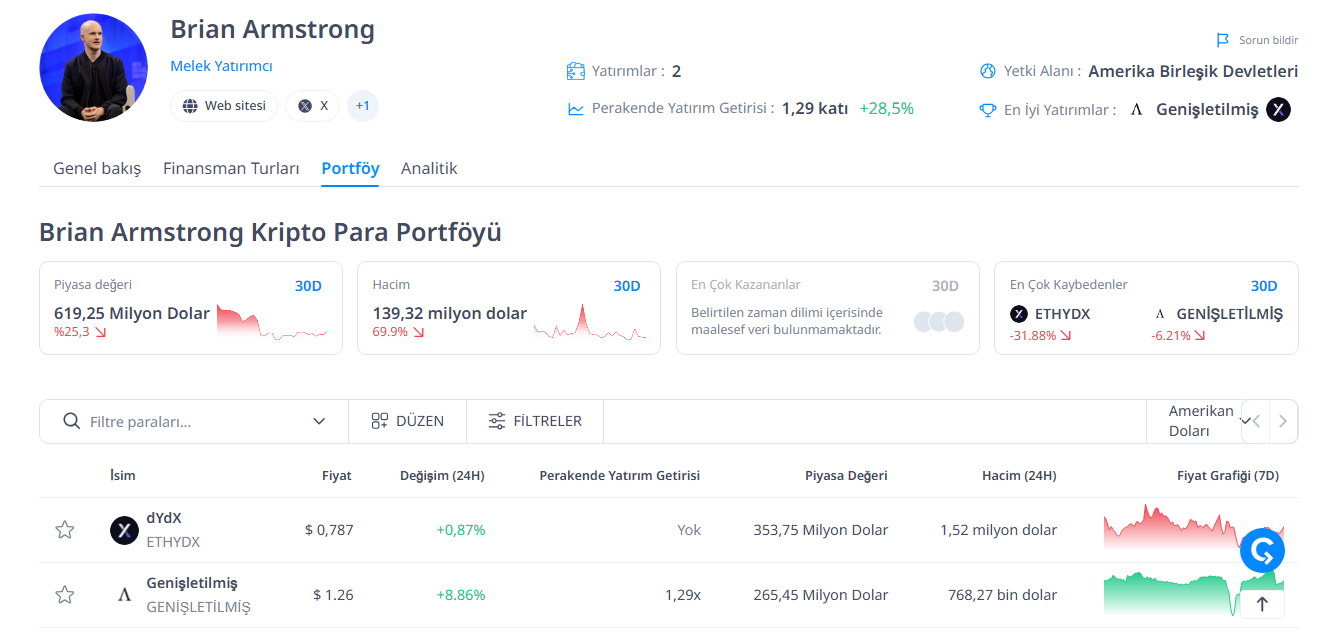Toggle the favorite star for Genişletilmiş
This screenshot has height=636, width=1339.
(65, 595)
